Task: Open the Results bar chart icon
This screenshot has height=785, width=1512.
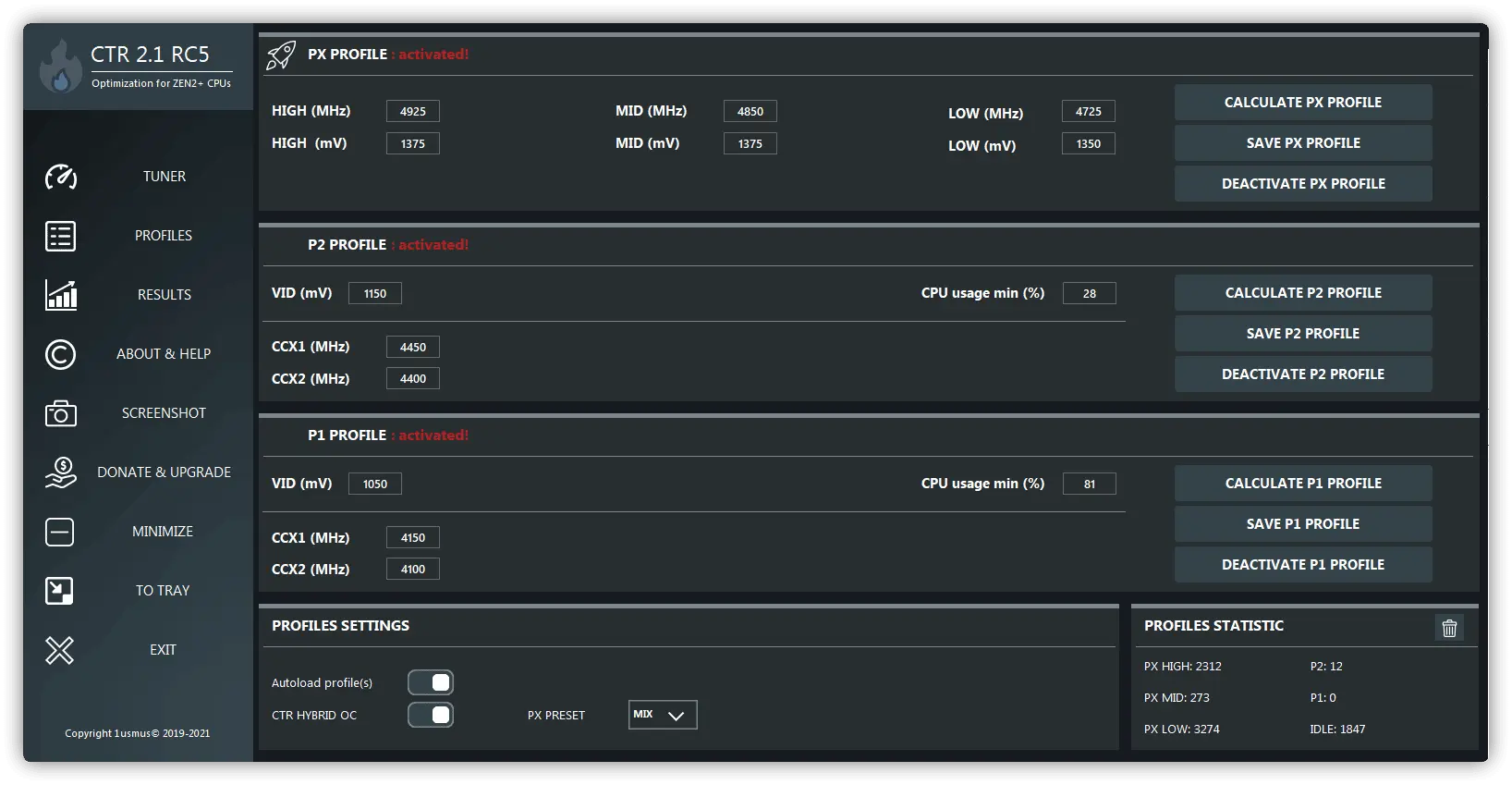Action: pyautogui.click(x=61, y=295)
